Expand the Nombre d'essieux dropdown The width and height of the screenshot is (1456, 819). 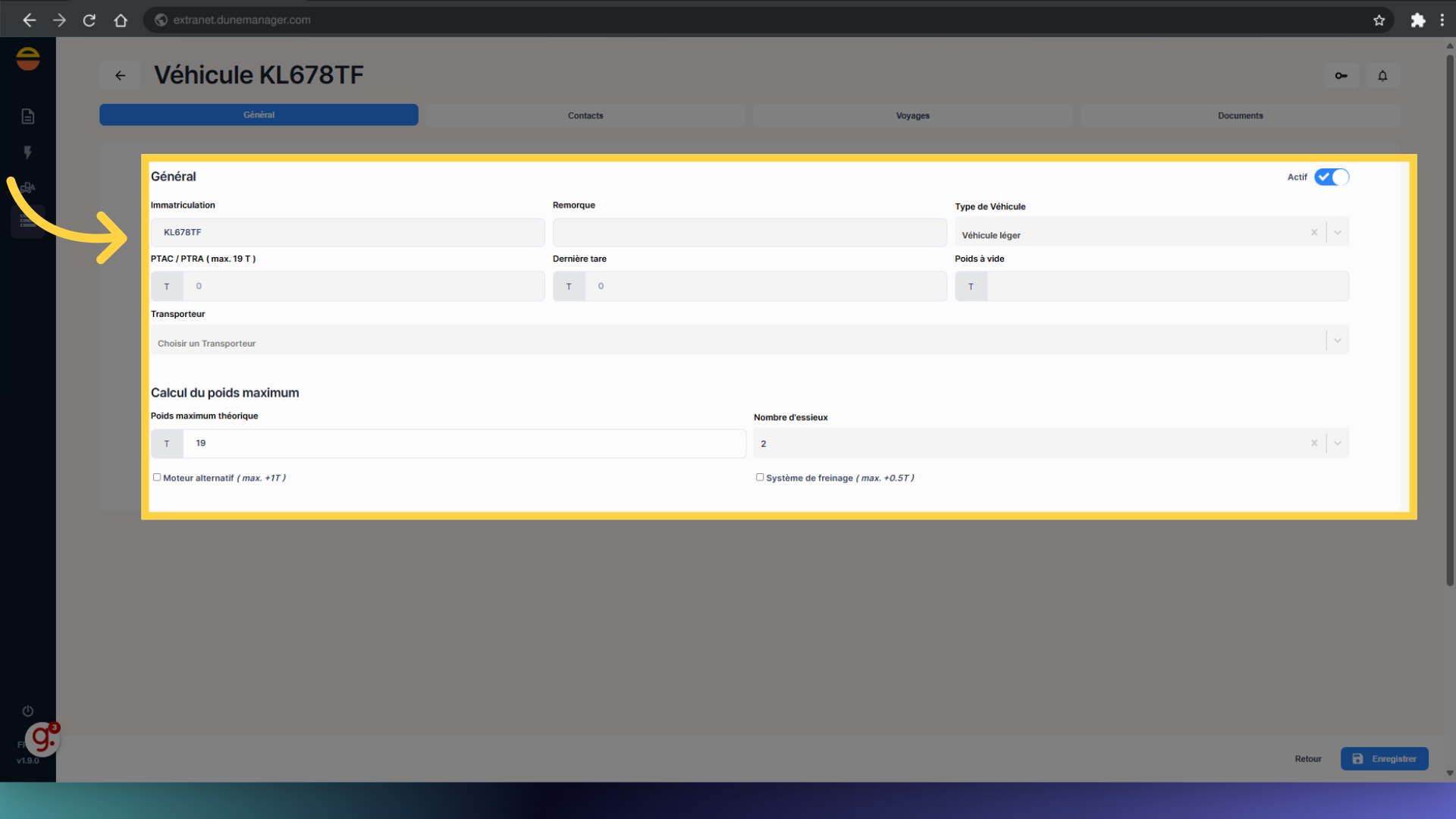(x=1338, y=444)
